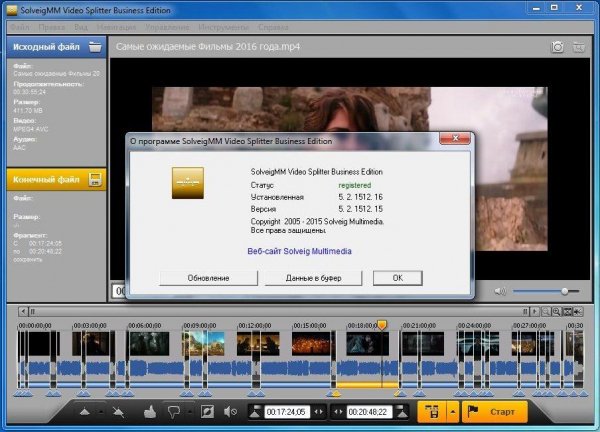The image size is (600, 432).
Task: Click the installed version 5. 2. 1512. 16
Action: coord(360,197)
